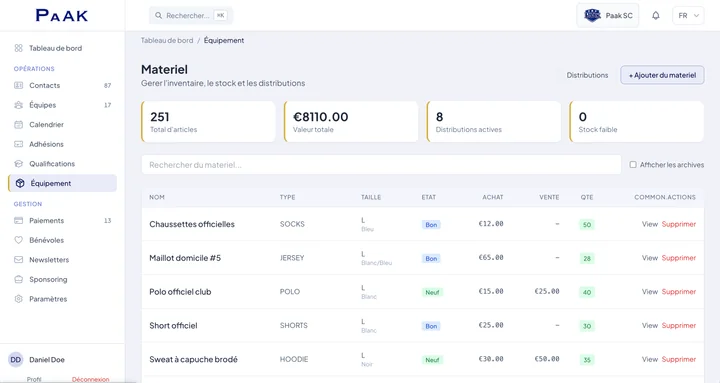View the Maillot domicile #5 item

[x=650, y=258]
